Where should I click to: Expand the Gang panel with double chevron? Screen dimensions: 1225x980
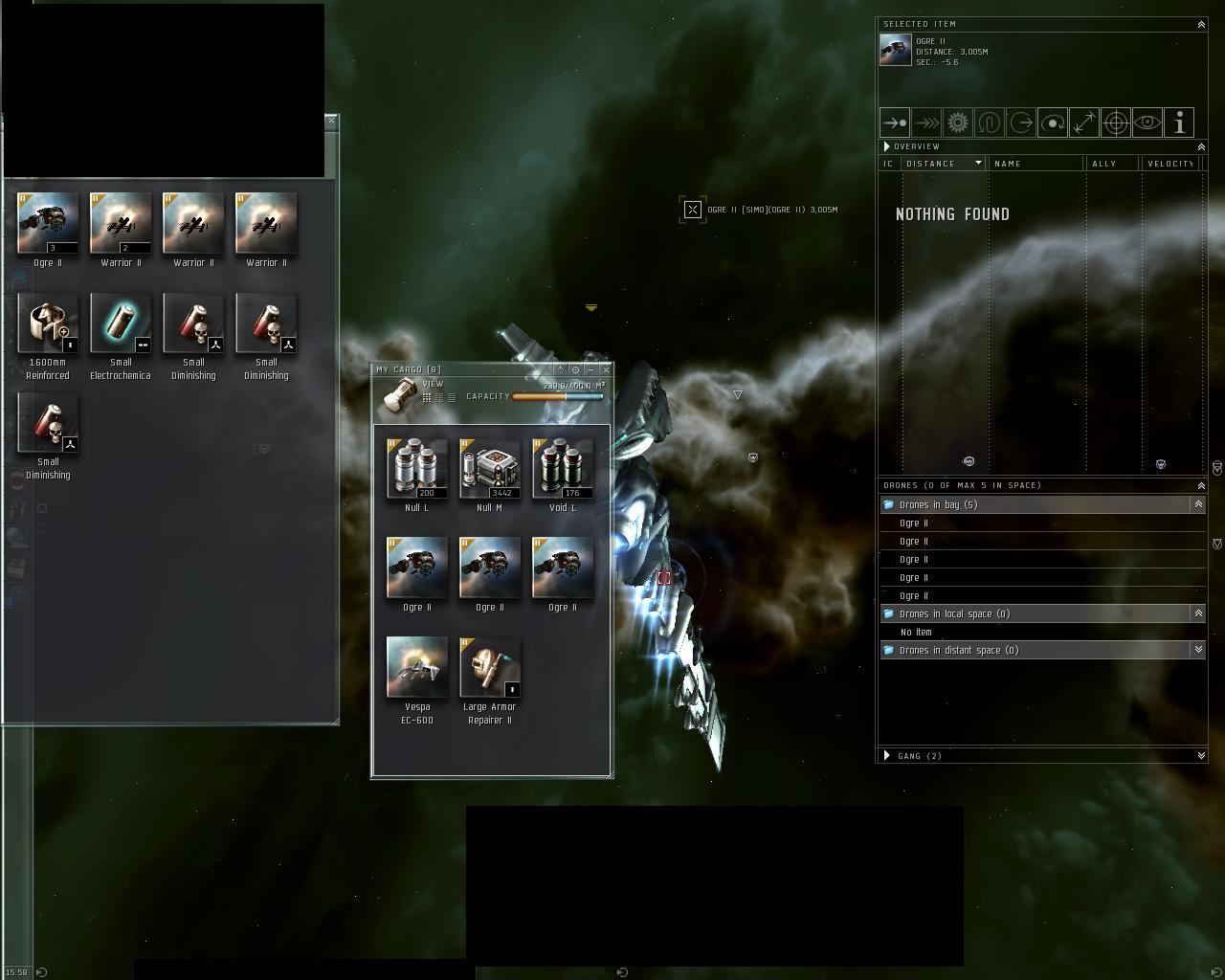[x=1201, y=756]
